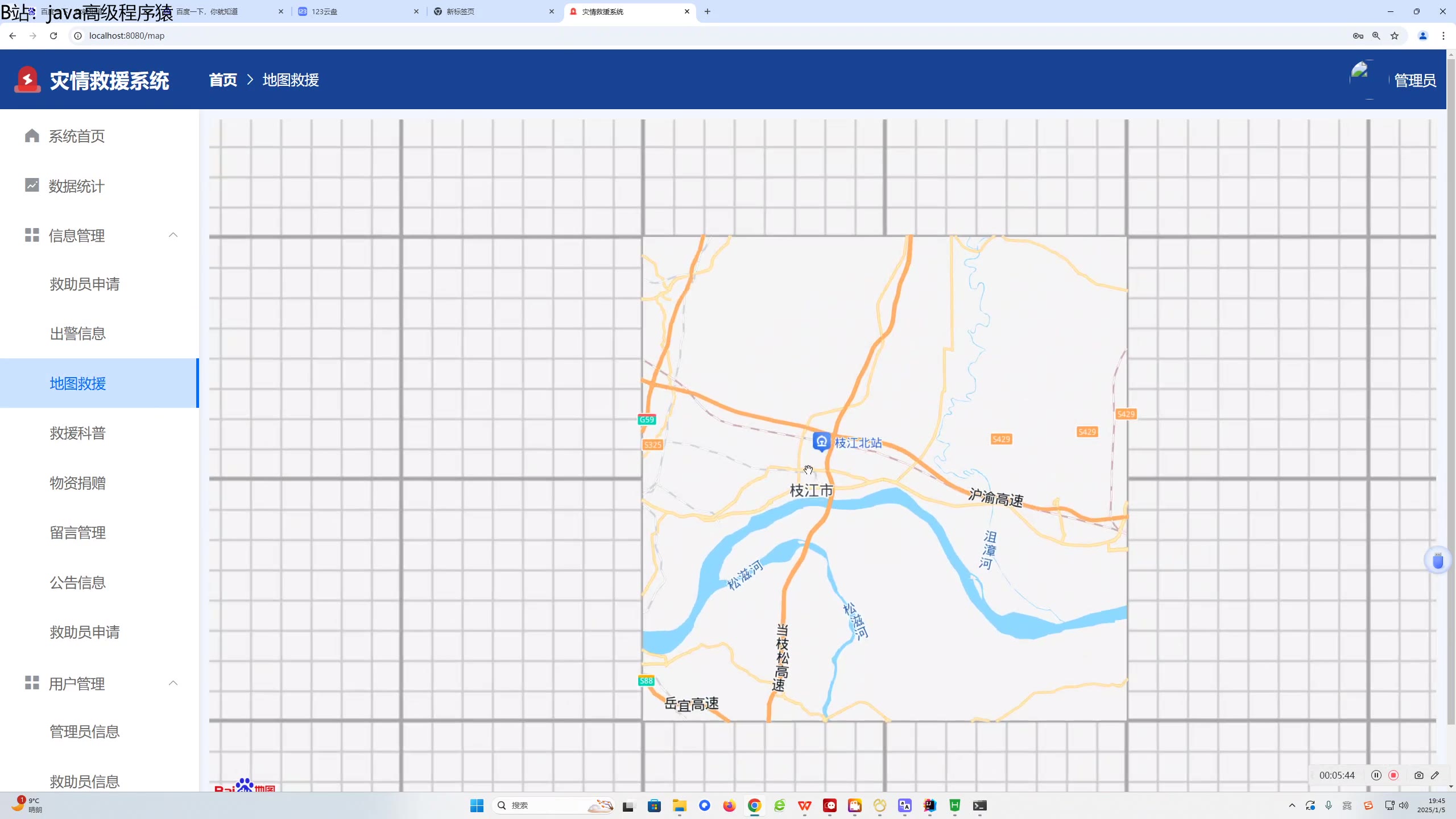This screenshot has width=1456, height=819.
Task: Open the Windows Start menu
Action: tap(477, 805)
